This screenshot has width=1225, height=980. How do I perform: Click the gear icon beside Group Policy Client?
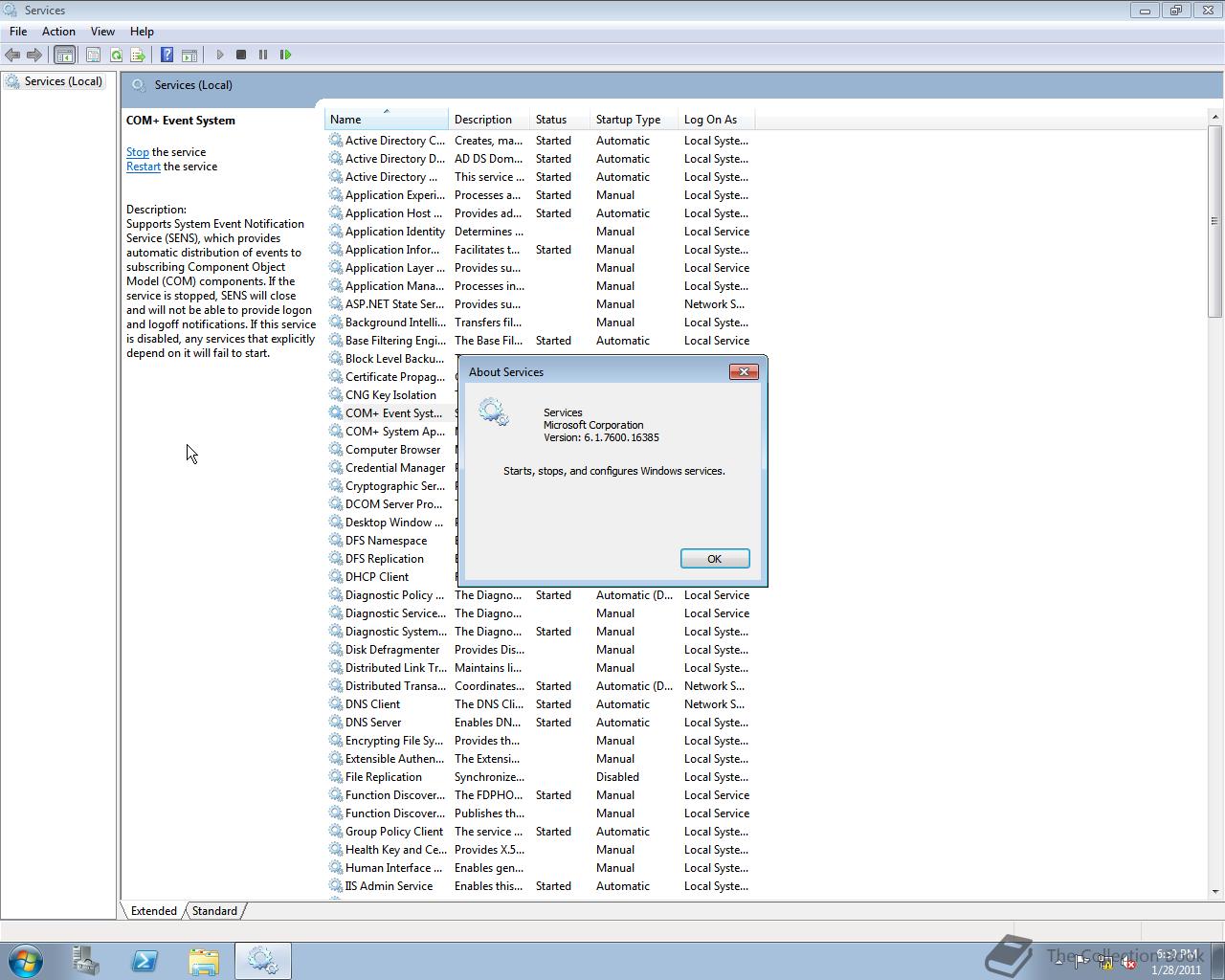(336, 832)
